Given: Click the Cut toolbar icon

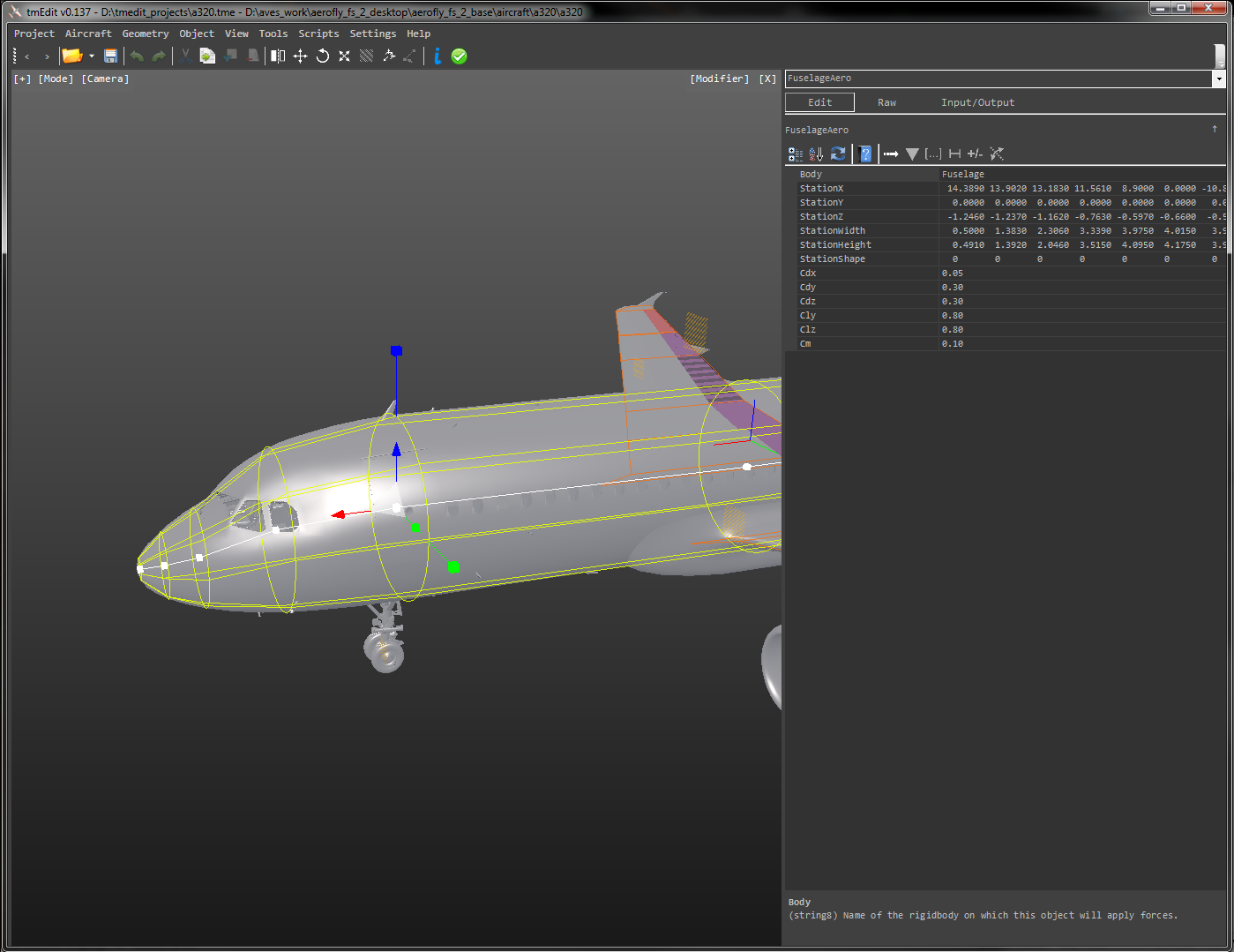Looking at the screenshot, I should 185,56.
